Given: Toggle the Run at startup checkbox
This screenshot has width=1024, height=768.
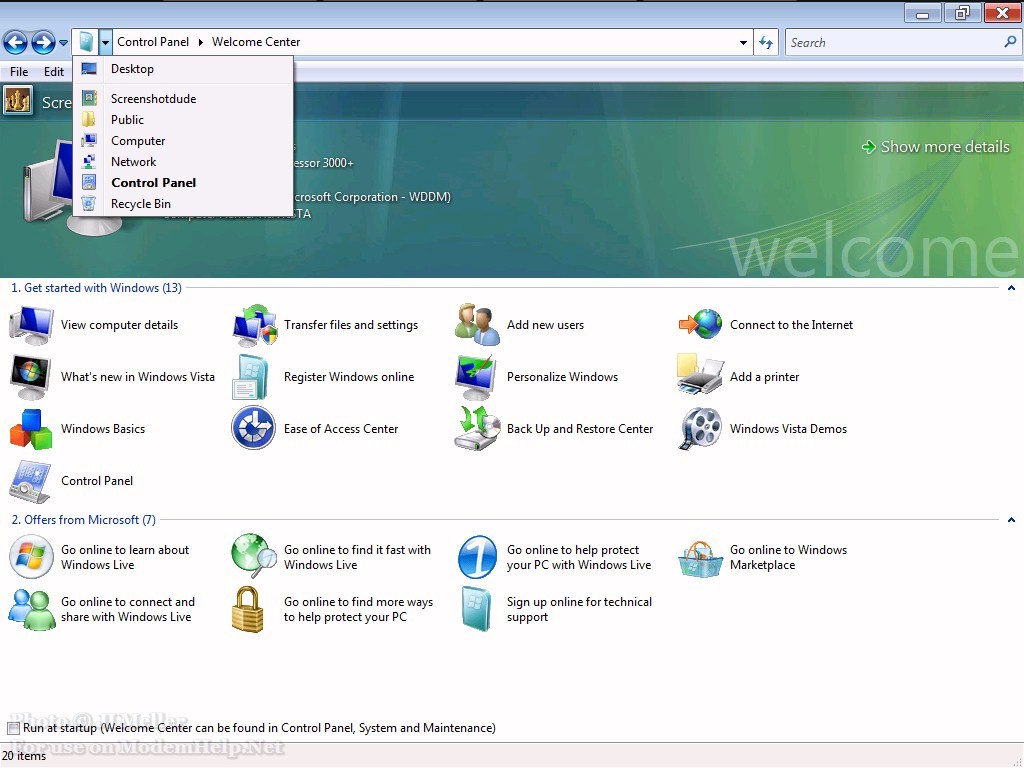Looking at the screenshot, I should tap(13, 728).
